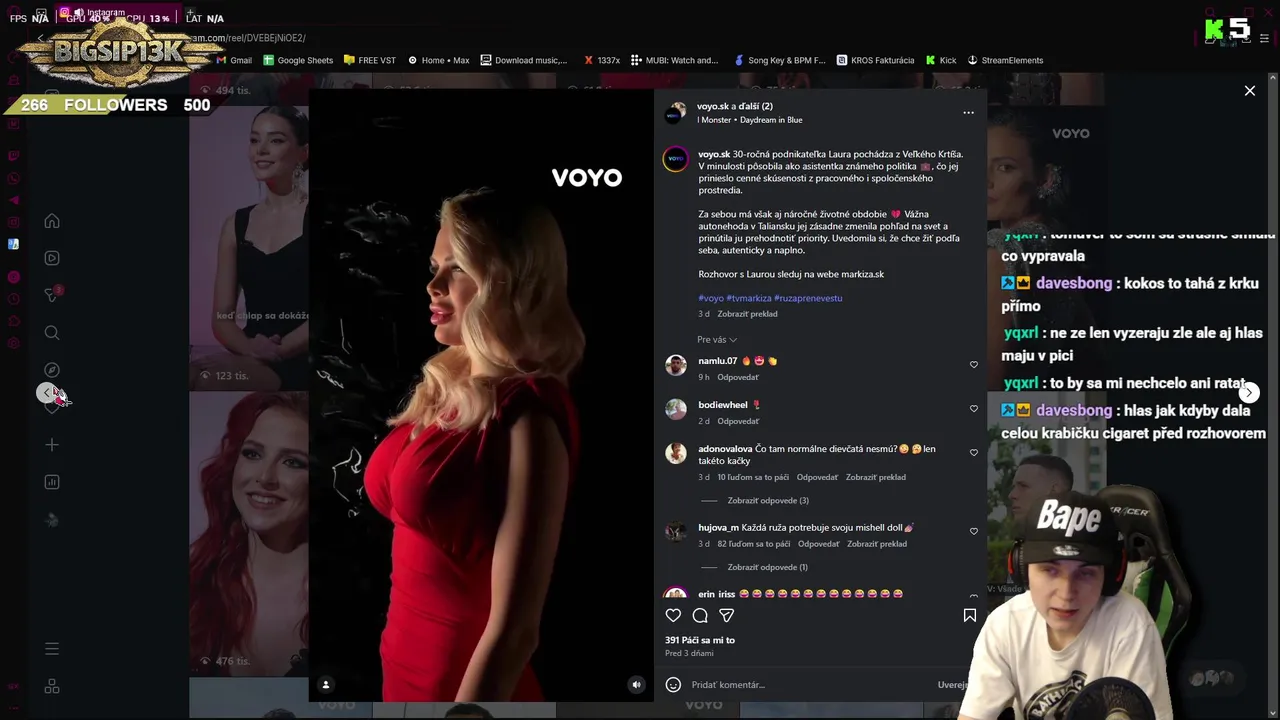Open hujova_m's username
This screenshot has height=720, width=1280.
[718, 528]
